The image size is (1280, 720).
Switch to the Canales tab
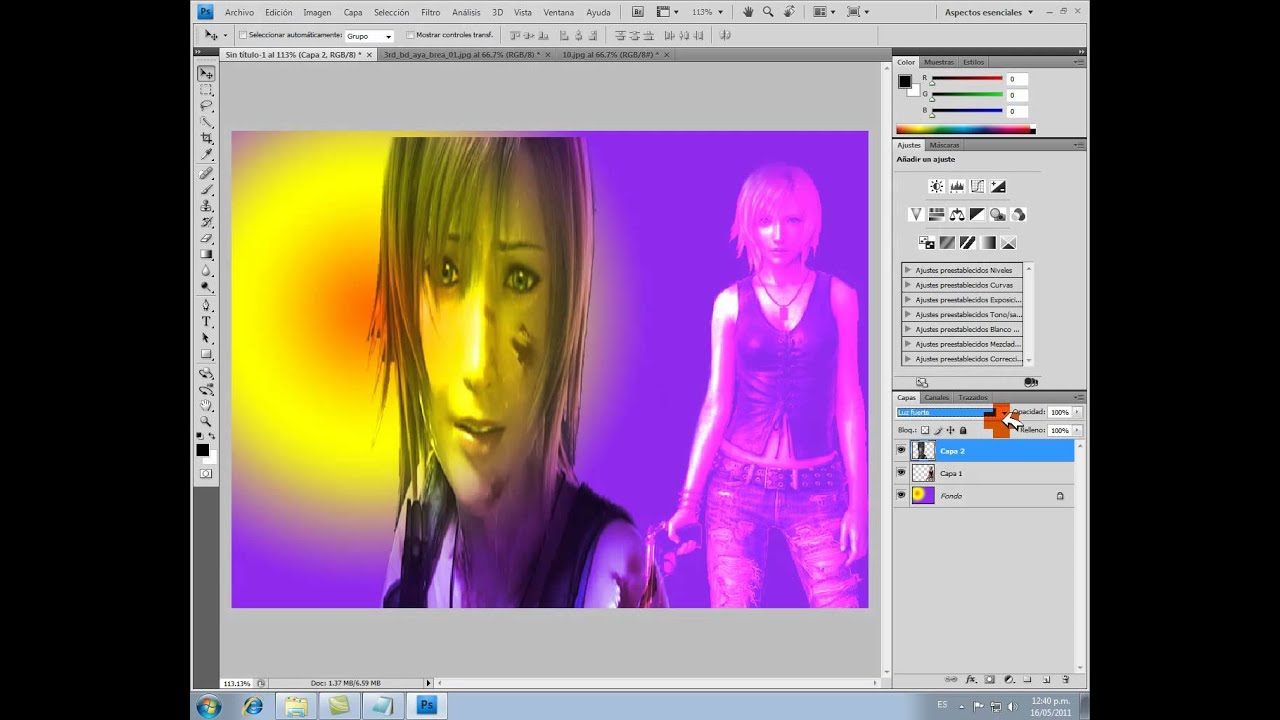[936, 397]
